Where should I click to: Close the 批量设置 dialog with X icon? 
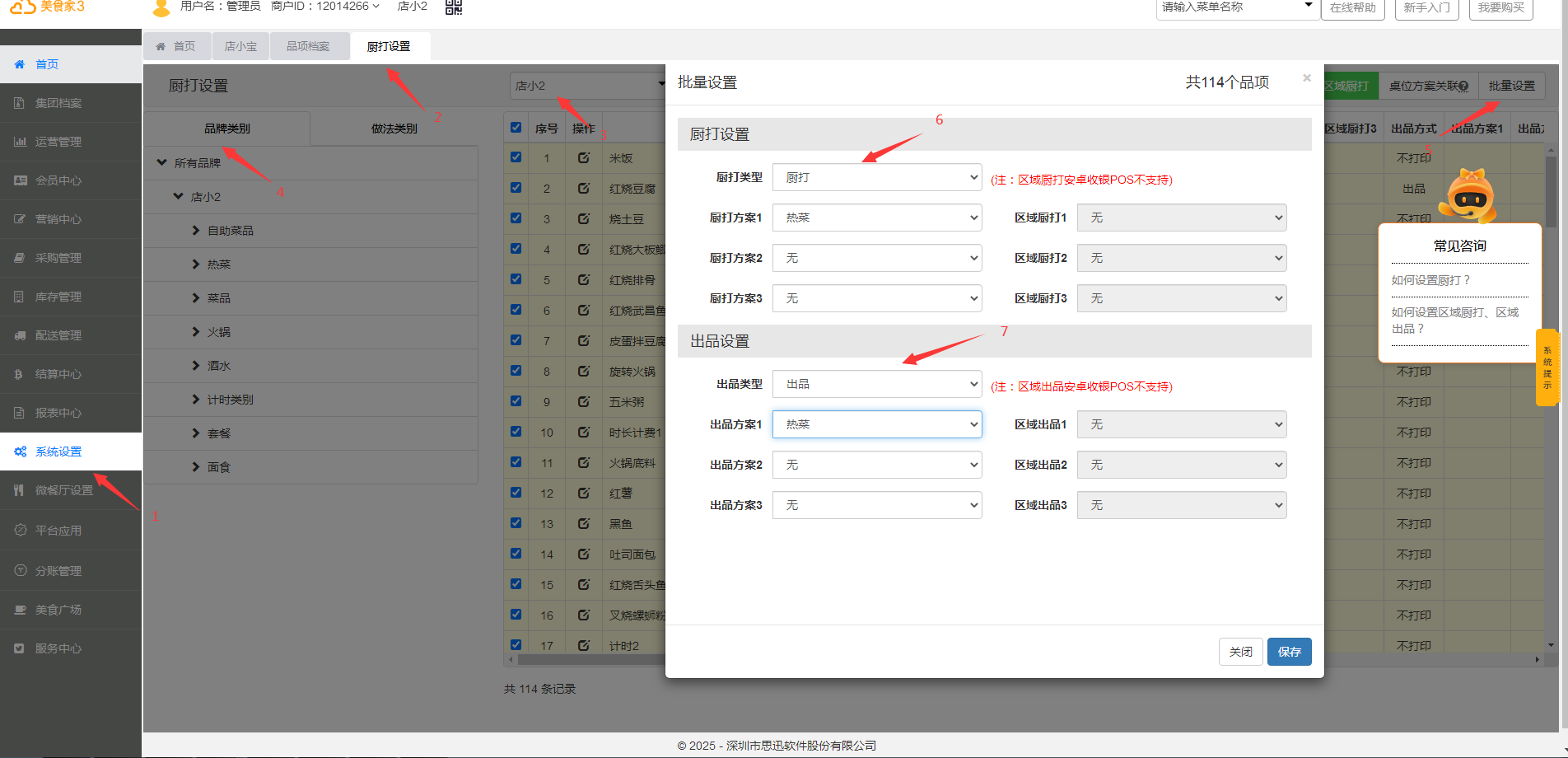coord(1306,78)
